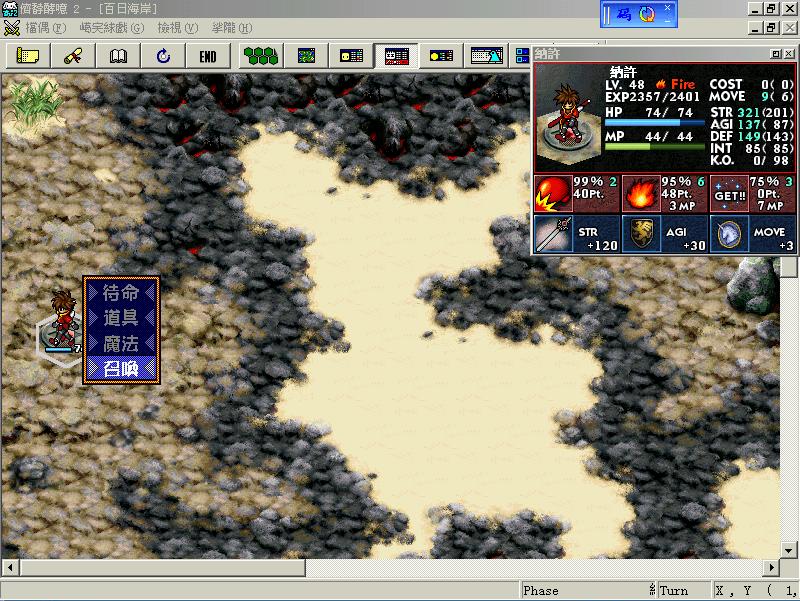The width and height of the screenshot is (800, 601).
Task: Restore the 納許 status panel using its restore button
Action: pyautogui.click(x=776, y=54)
